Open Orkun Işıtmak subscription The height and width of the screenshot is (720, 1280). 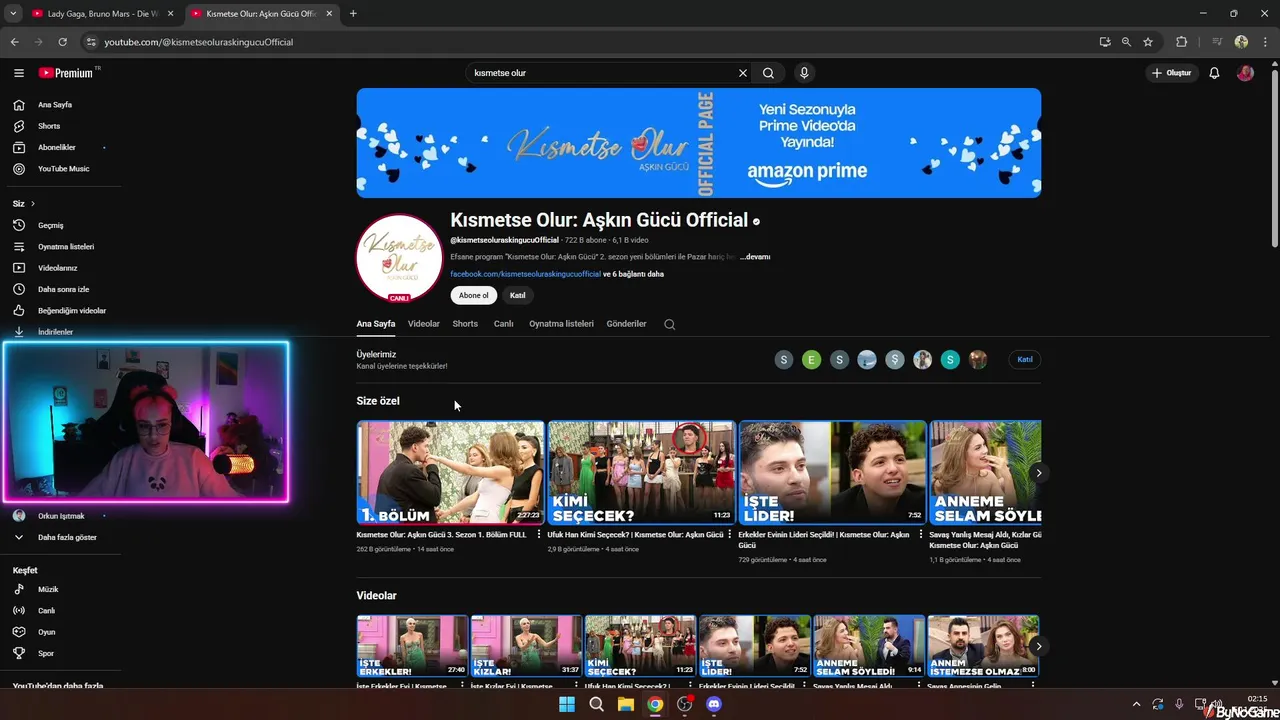(60, 516)
